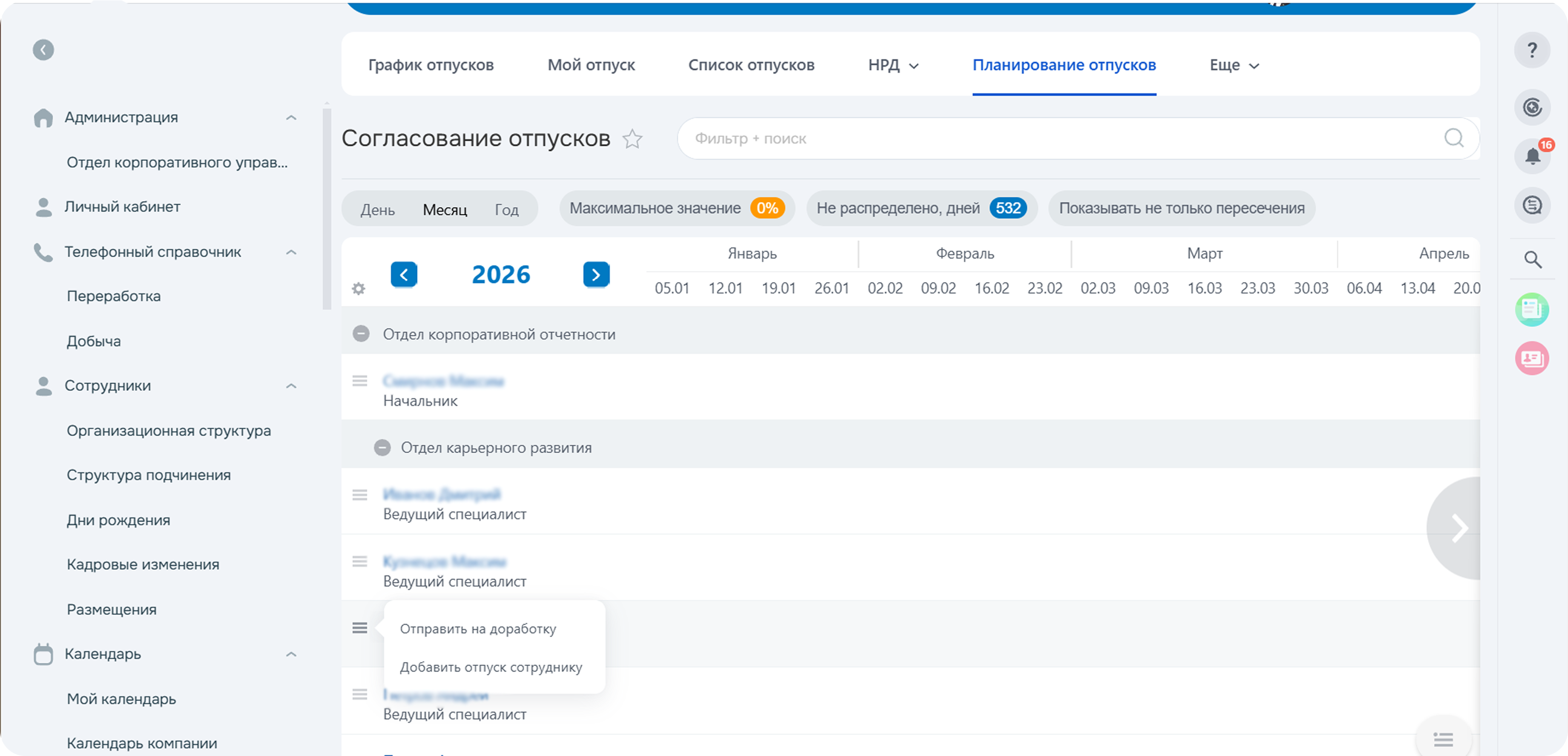Go forward to next year with arrow button
The image size is (1568, 756).
pyautogui.click(x=597, y=275)
